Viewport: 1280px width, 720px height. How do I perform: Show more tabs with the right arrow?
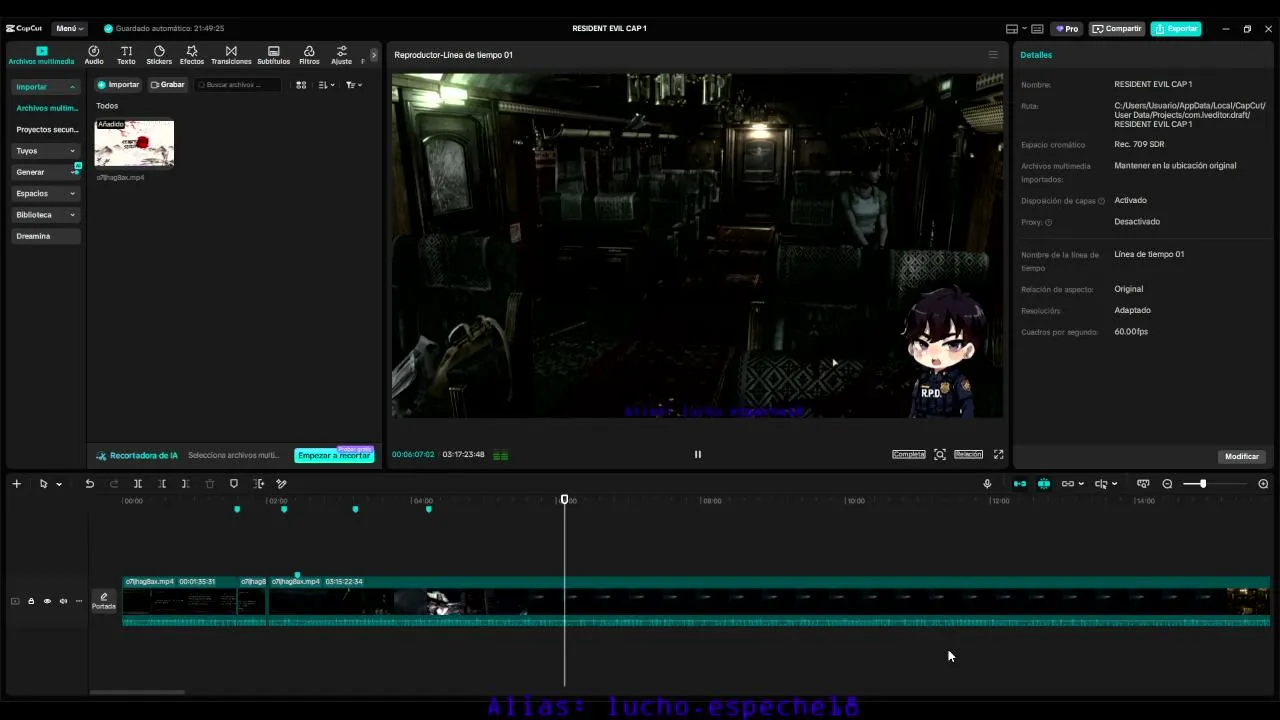374,55
